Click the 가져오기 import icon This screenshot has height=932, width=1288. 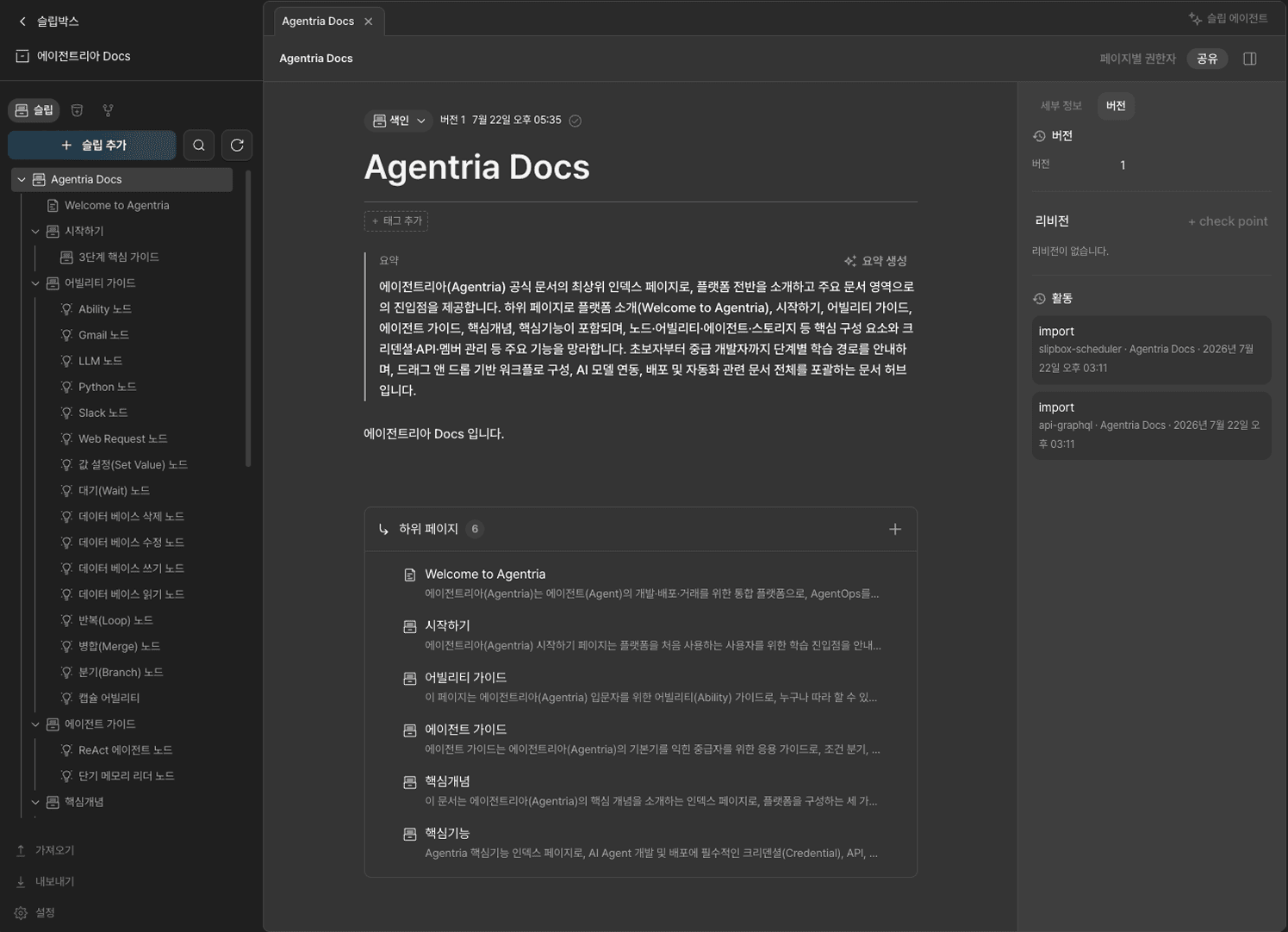(x=21, y=850)
